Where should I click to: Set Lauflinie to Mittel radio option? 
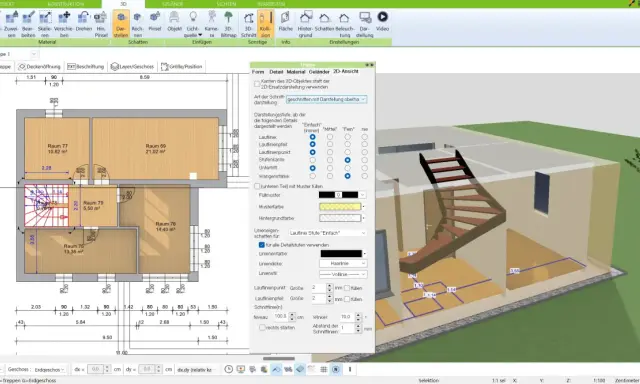point(330,137)
